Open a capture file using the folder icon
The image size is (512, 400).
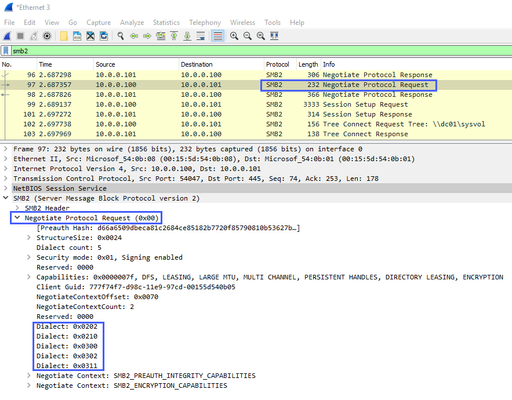64,36
